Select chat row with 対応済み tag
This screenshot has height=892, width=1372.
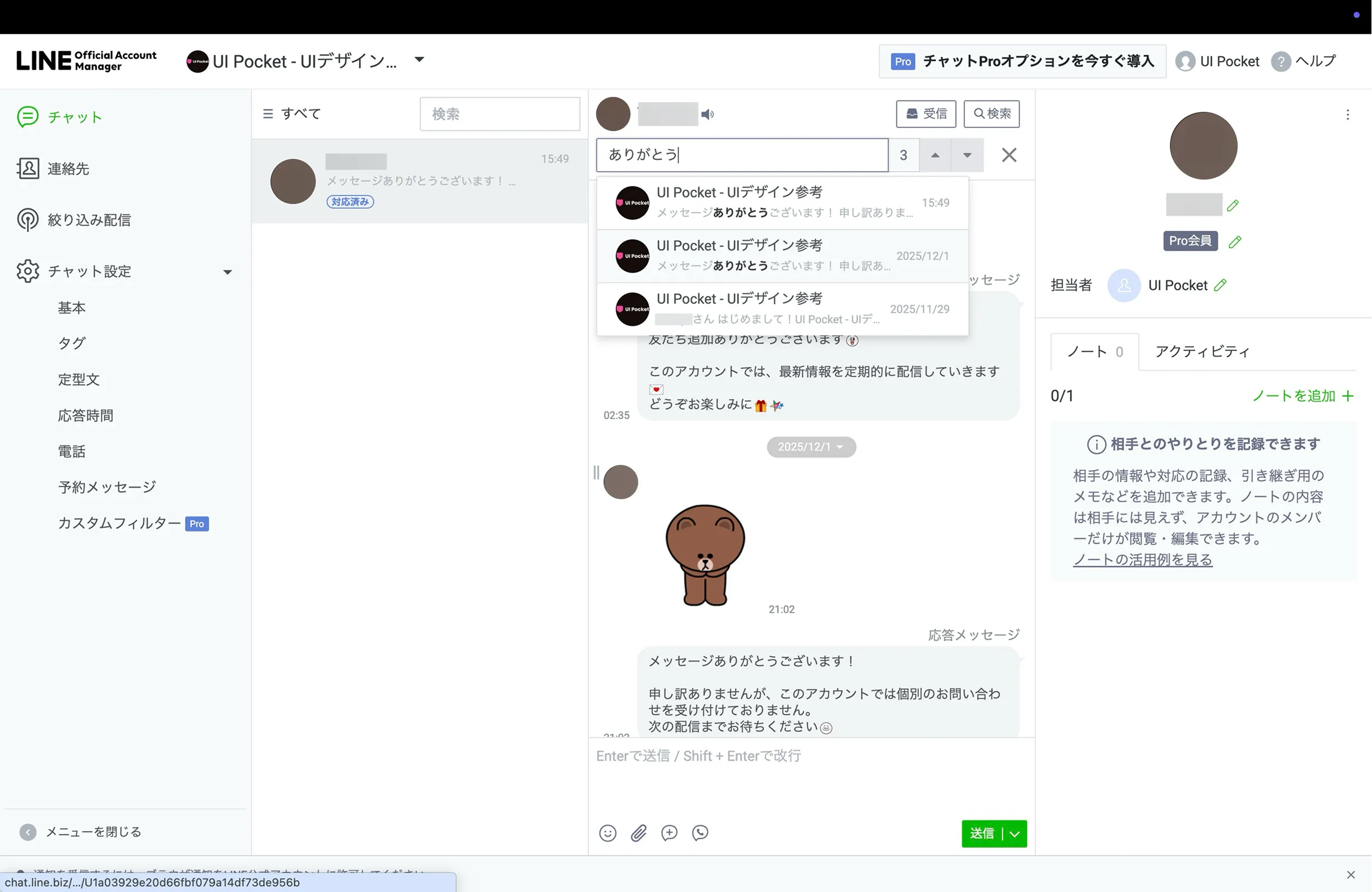click(x=420, y=181)
